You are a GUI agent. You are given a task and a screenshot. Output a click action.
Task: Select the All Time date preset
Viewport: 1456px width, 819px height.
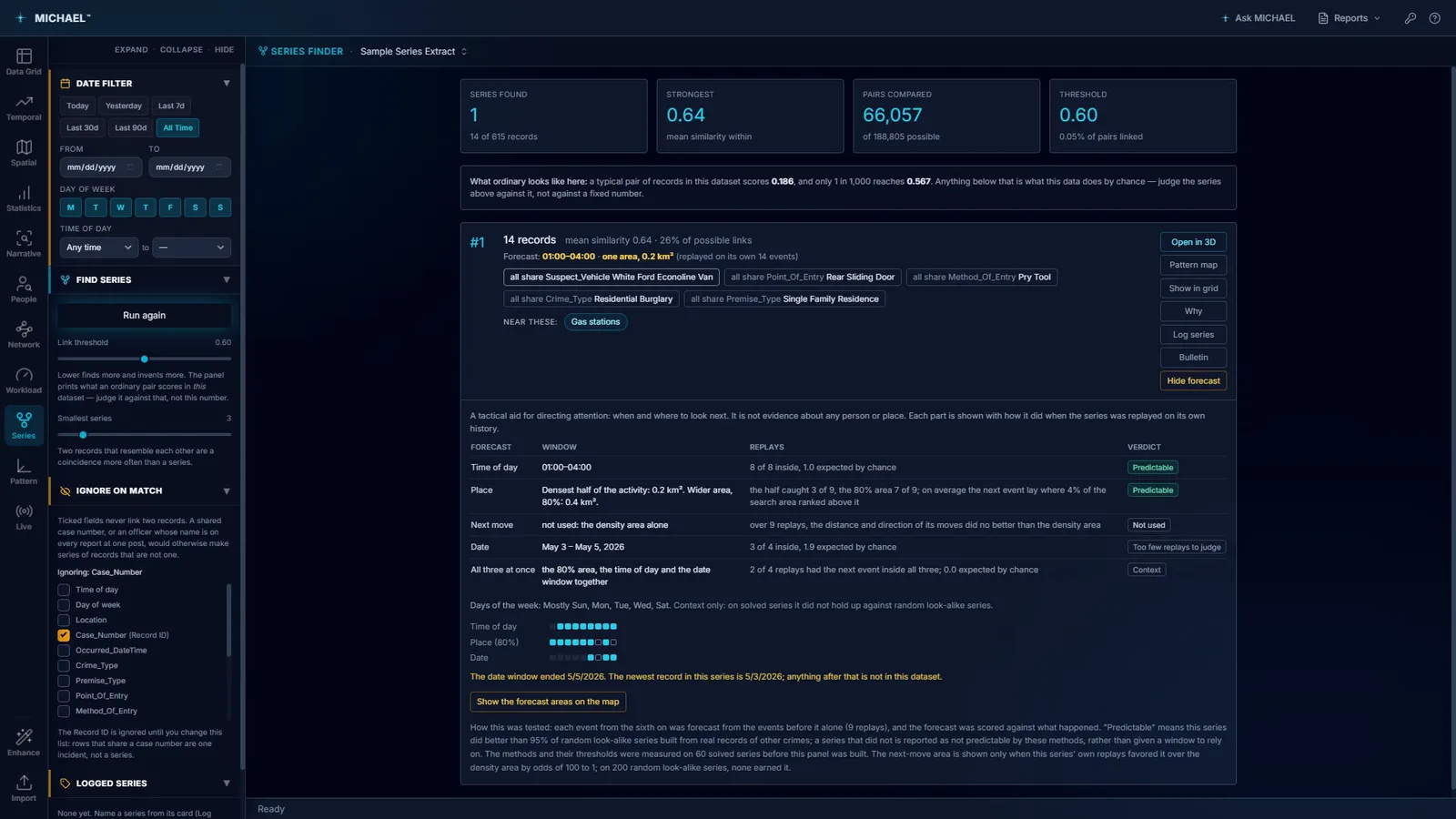click(x=178, y=128)
